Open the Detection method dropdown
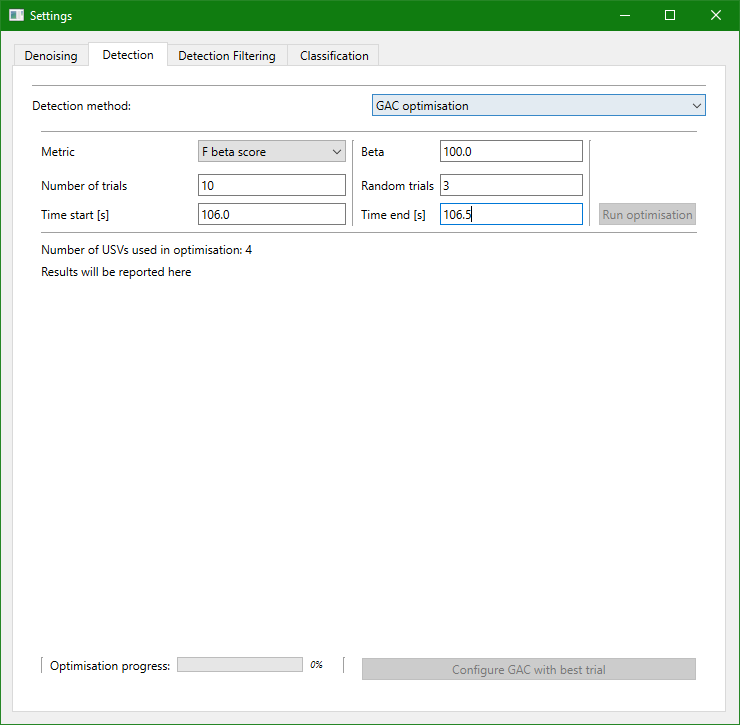The height and width of the screenshot is (725, 740). coord(538,105)
